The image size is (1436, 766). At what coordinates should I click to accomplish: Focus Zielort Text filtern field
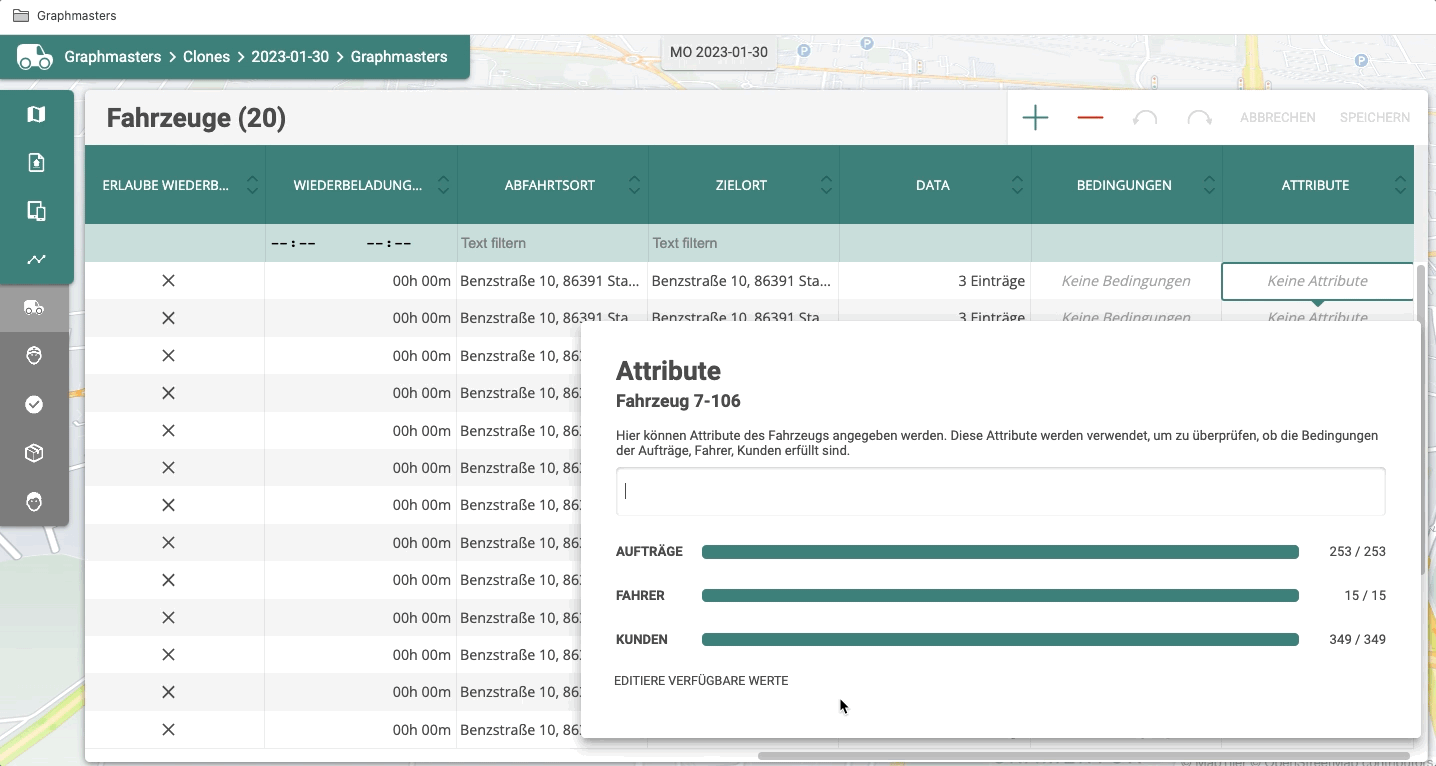pos(743,243)
